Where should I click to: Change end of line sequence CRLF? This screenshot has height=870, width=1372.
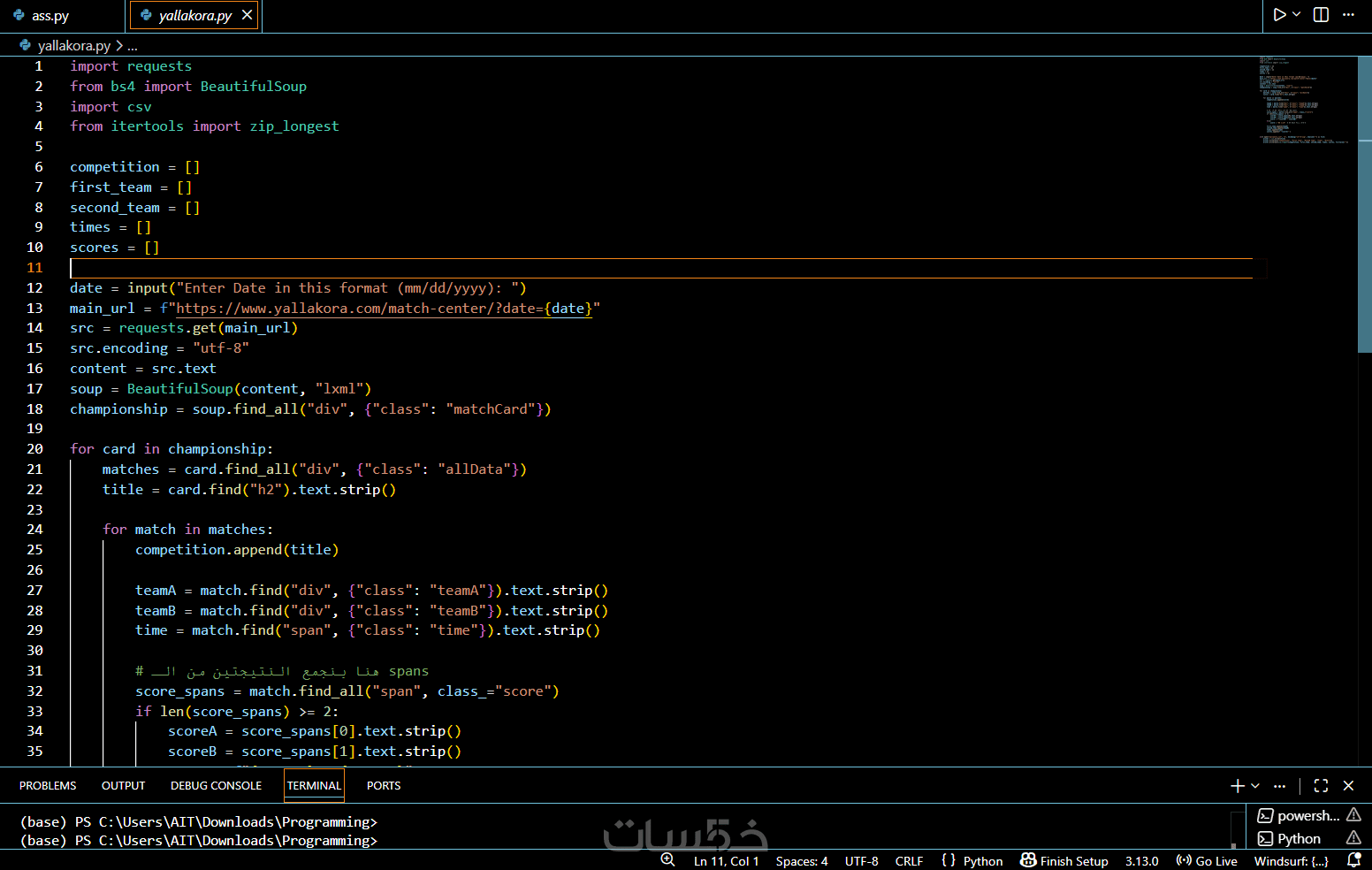click(909, 861)
